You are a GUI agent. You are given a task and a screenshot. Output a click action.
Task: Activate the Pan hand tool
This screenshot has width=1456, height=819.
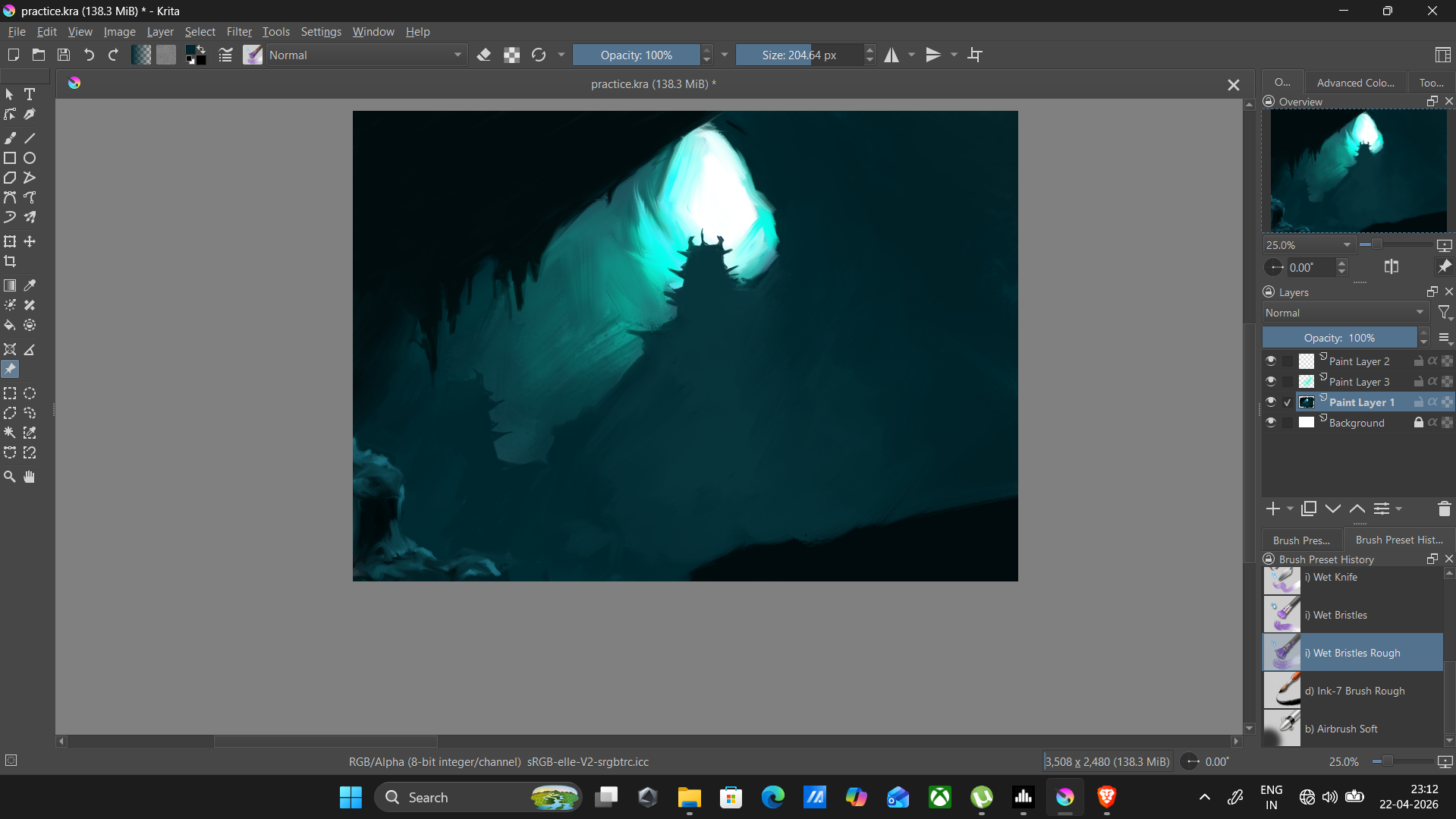point(30,477)
